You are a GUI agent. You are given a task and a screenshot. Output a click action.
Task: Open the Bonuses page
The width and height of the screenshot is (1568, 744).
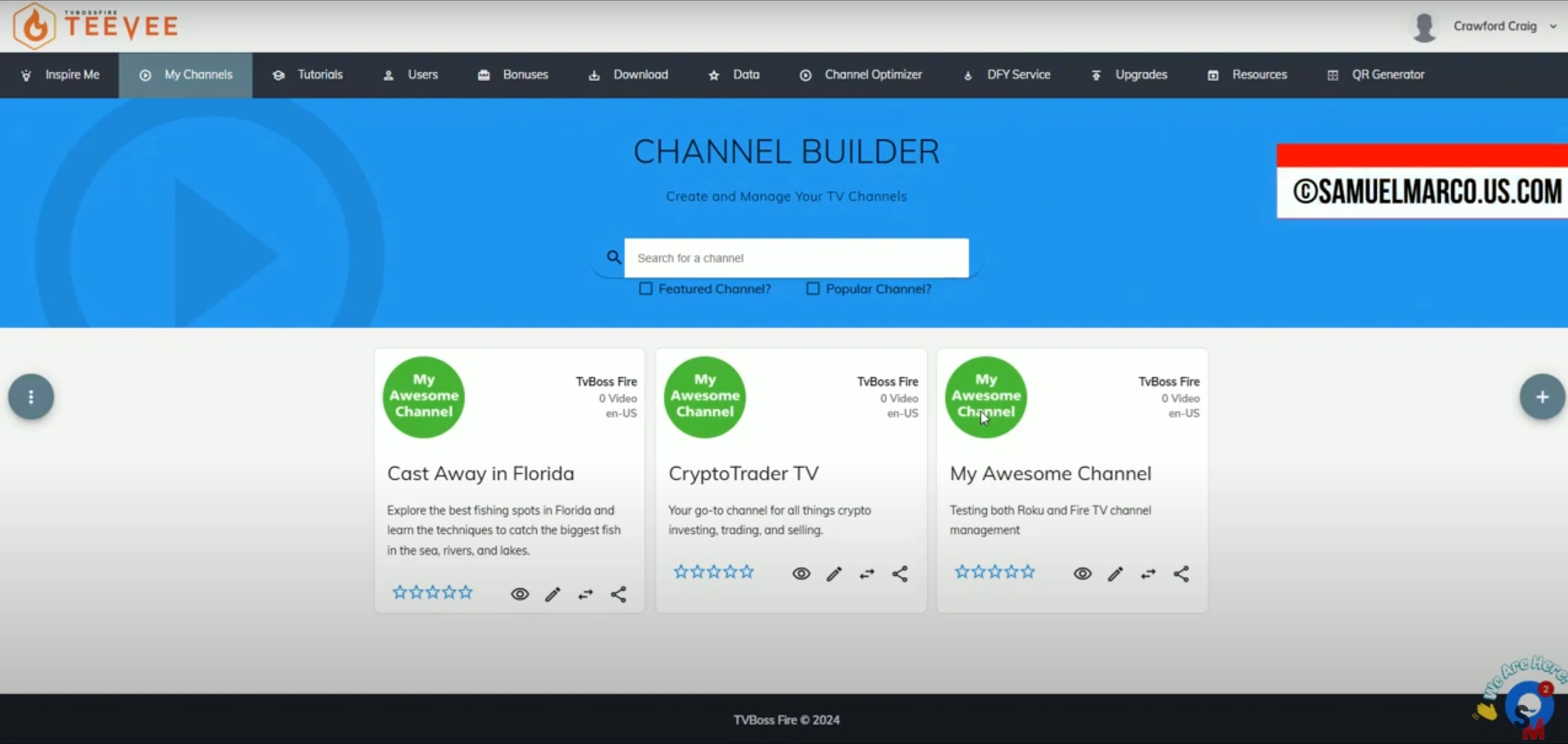pyautogui.click(x=513, y=75)
